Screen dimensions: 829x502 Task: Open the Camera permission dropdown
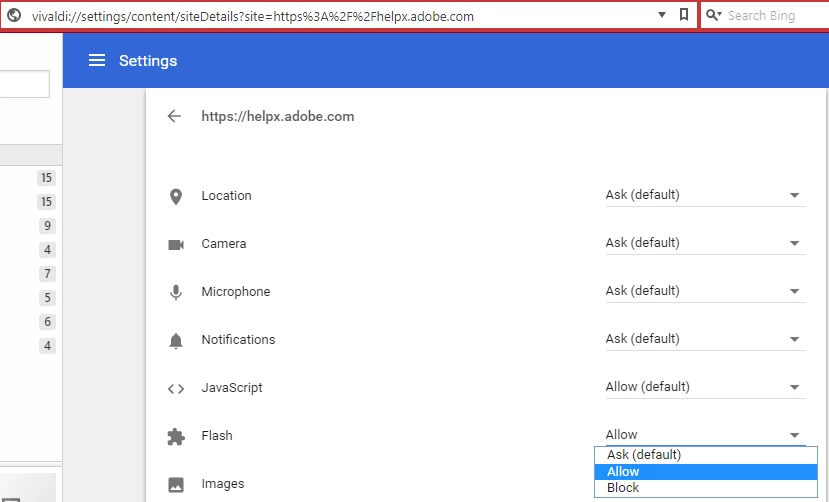click(x=705, y=243)
